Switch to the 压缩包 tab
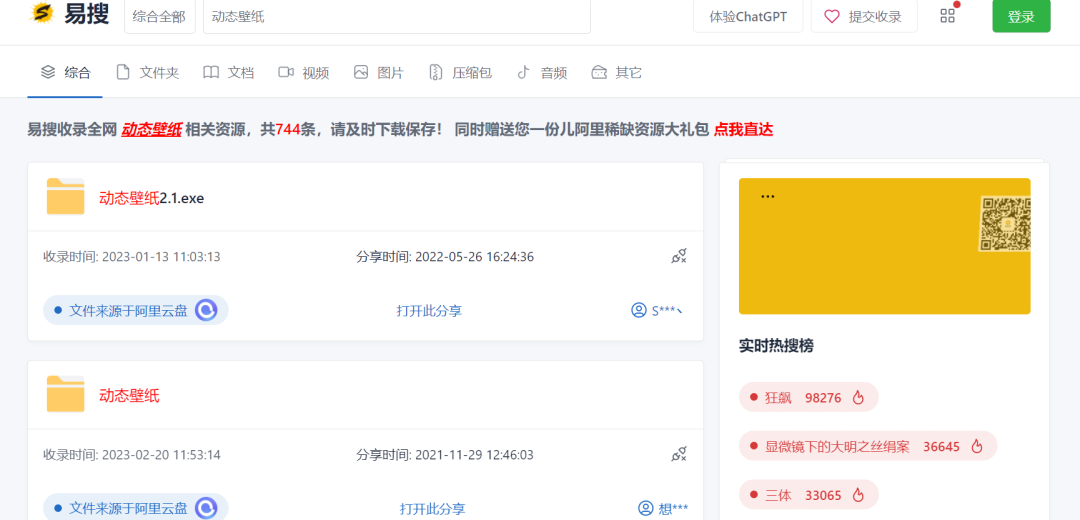 pos(460,72)
